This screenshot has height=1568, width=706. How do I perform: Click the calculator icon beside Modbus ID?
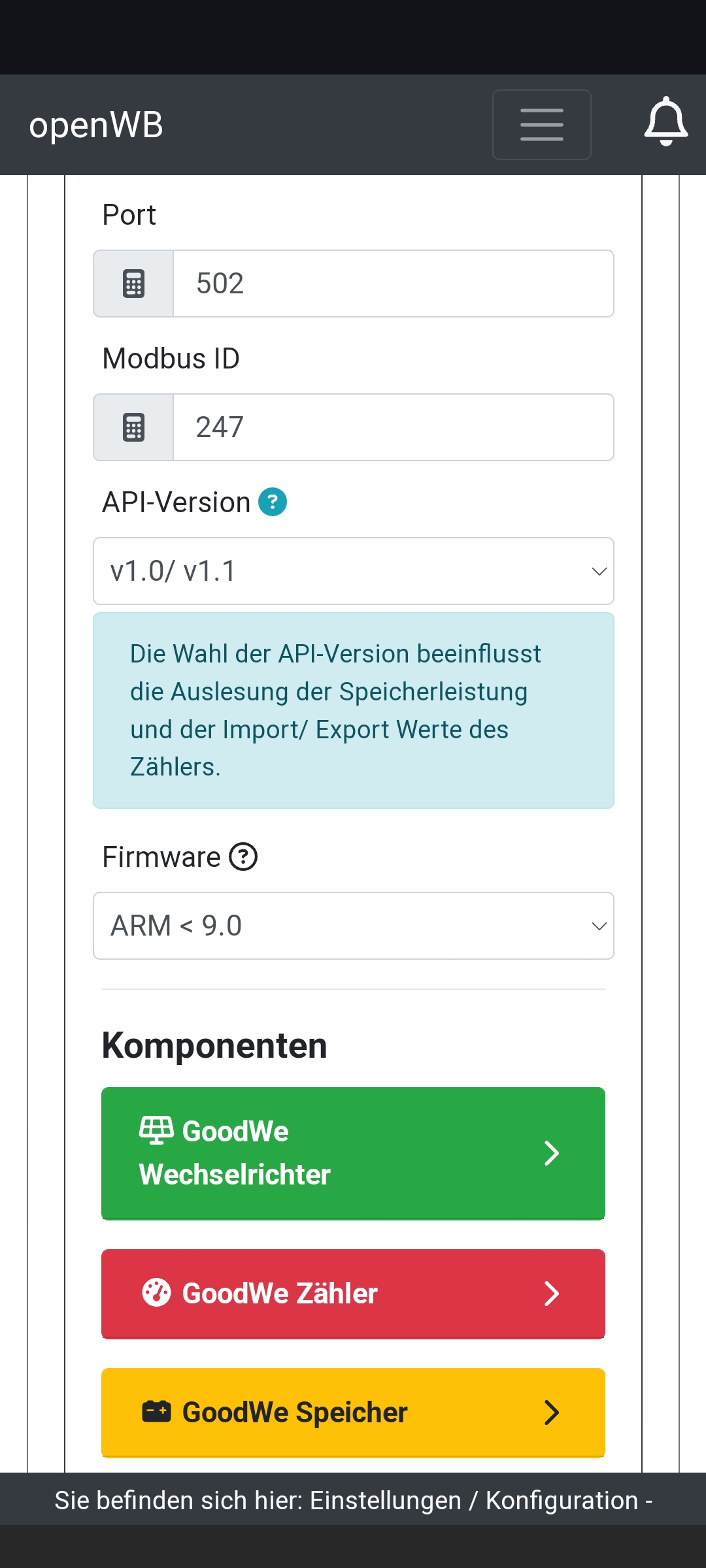point(133,427)
